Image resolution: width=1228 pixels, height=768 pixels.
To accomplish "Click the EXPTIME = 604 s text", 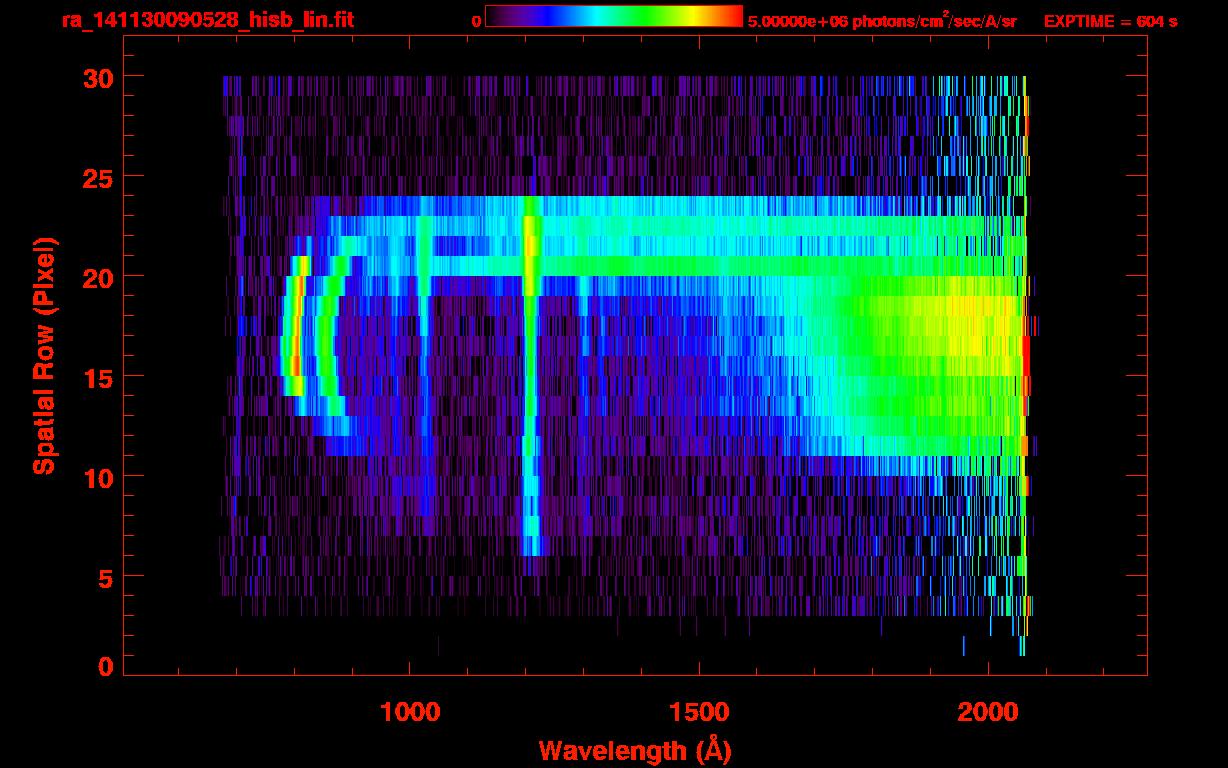I will pos(1110,21).
